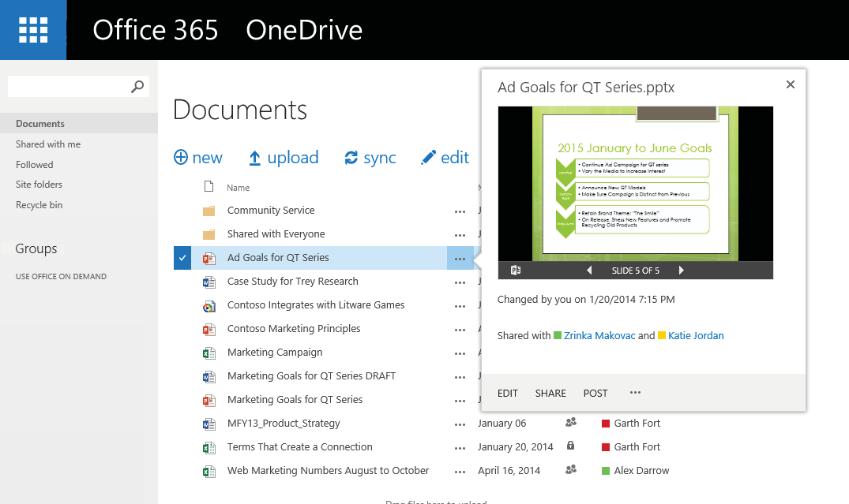Click Word icon of Case Study for Trey Research
This screenshot has height=504, width=849.
pyautogui.click(x=209, y=282)
